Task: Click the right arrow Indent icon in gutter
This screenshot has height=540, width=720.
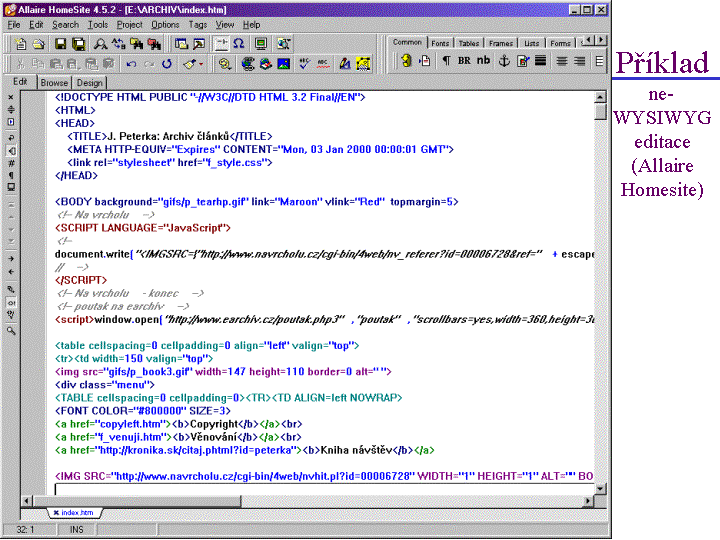Action: point(11,259)
